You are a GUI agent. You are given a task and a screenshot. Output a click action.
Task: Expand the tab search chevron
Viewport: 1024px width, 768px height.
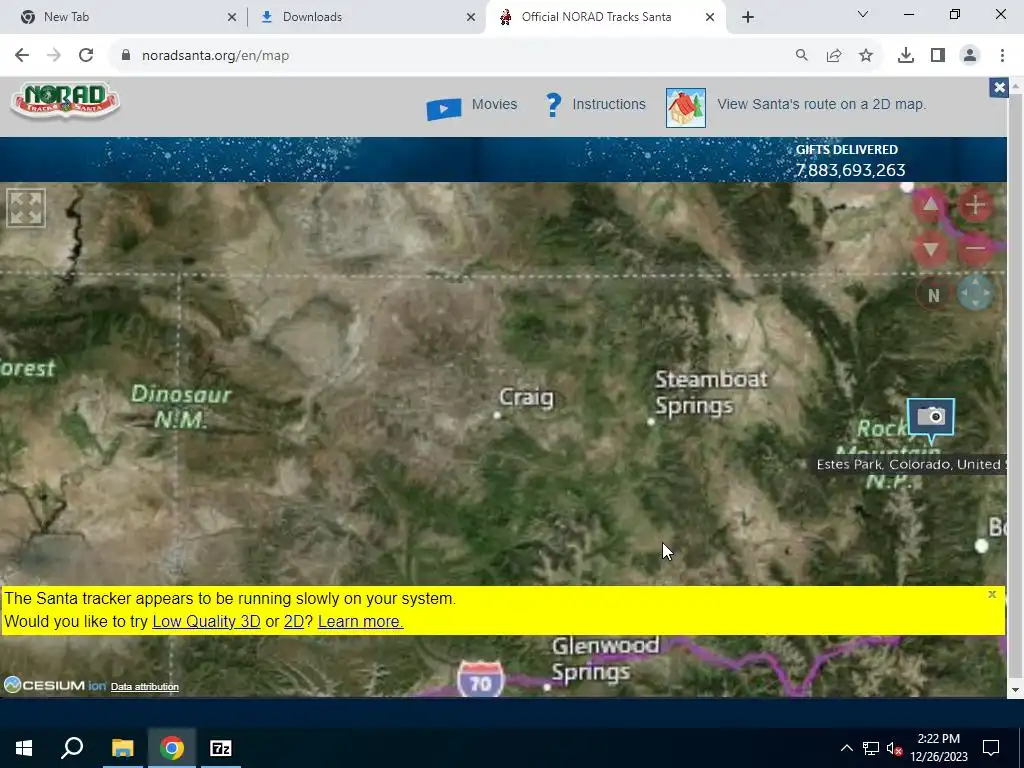point(863,14)
